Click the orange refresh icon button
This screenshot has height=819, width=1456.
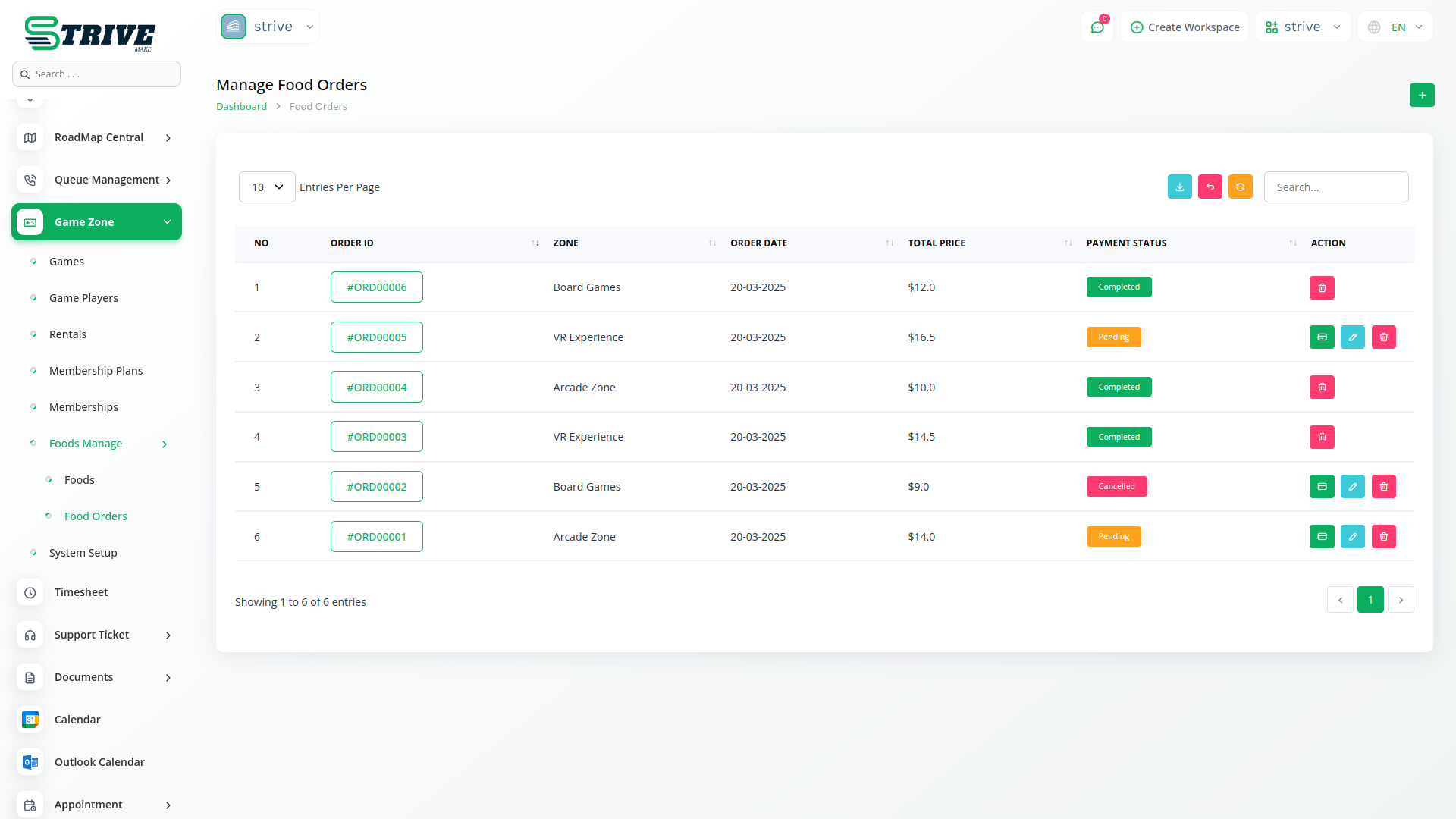tap(1240, 187)
